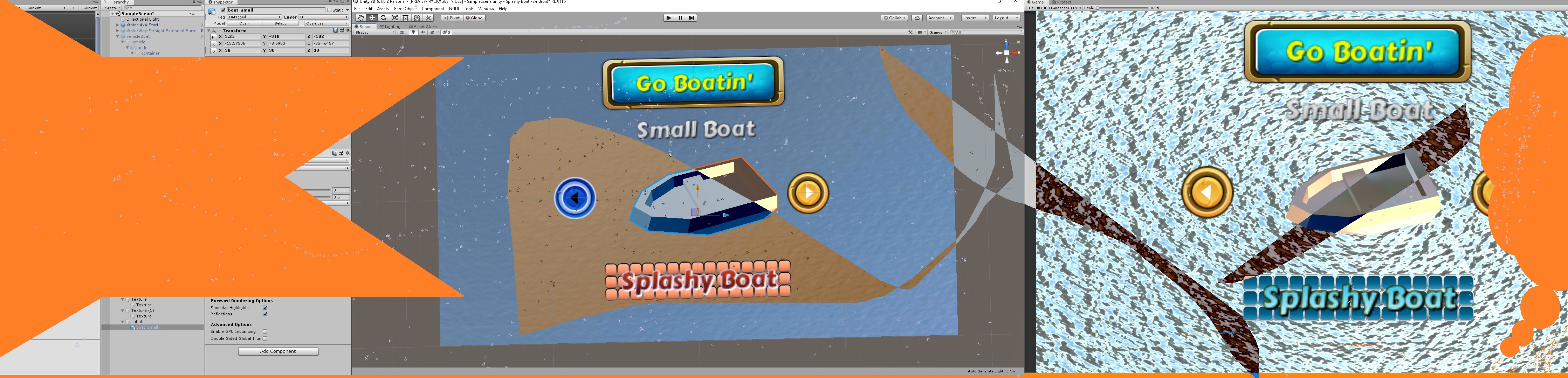Toggle Global handle rotation

click(474, 17)
